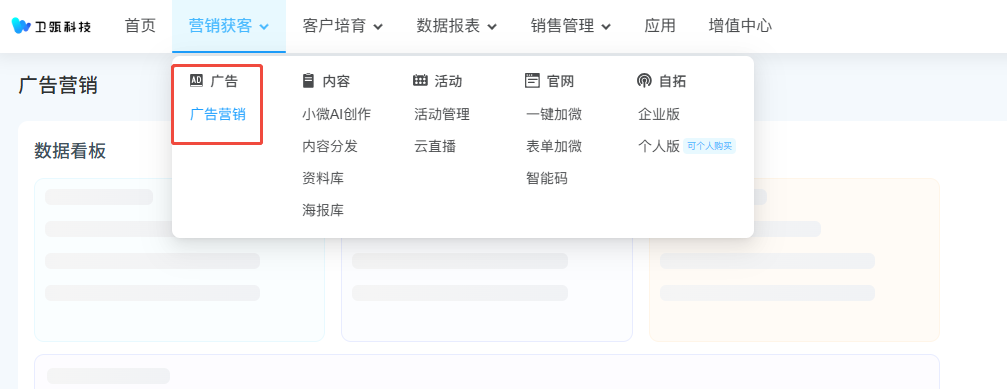Click the 可个人购买 badge
The image size is (1007, 389).
pyautogui.click(x=710, y=146)
